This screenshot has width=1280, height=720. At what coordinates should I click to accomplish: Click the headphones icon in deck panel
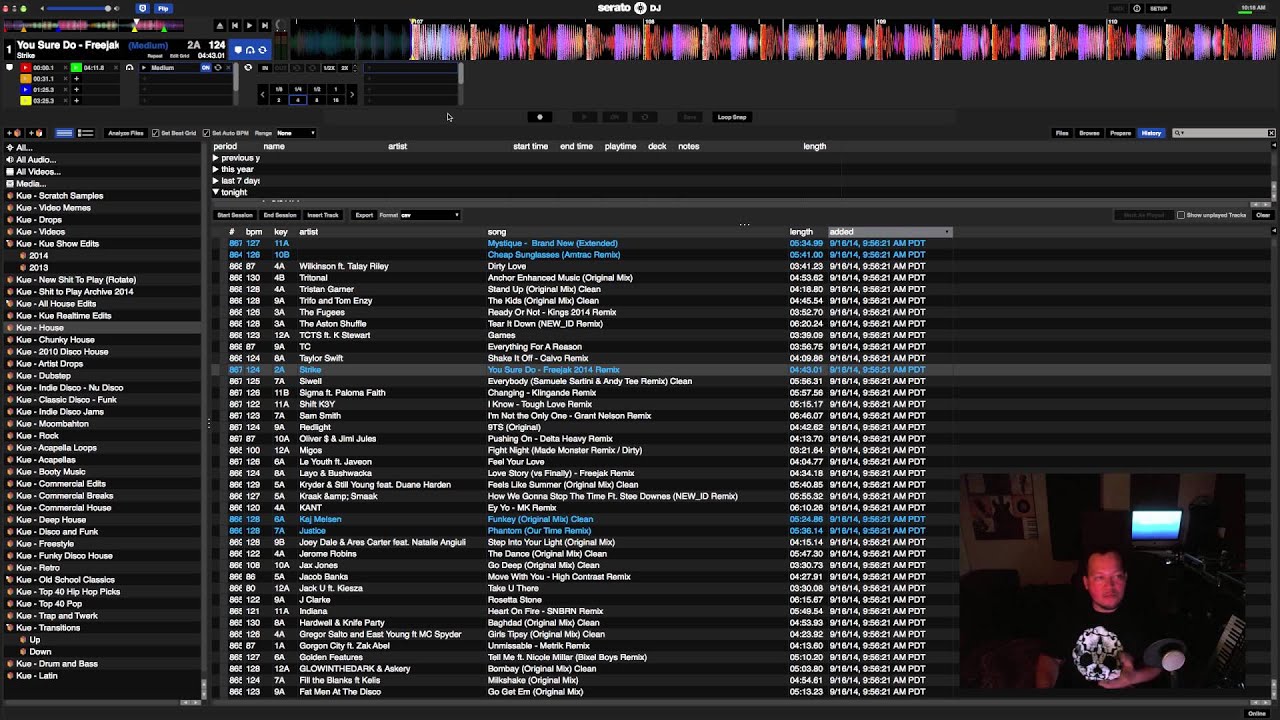(249, 50)
